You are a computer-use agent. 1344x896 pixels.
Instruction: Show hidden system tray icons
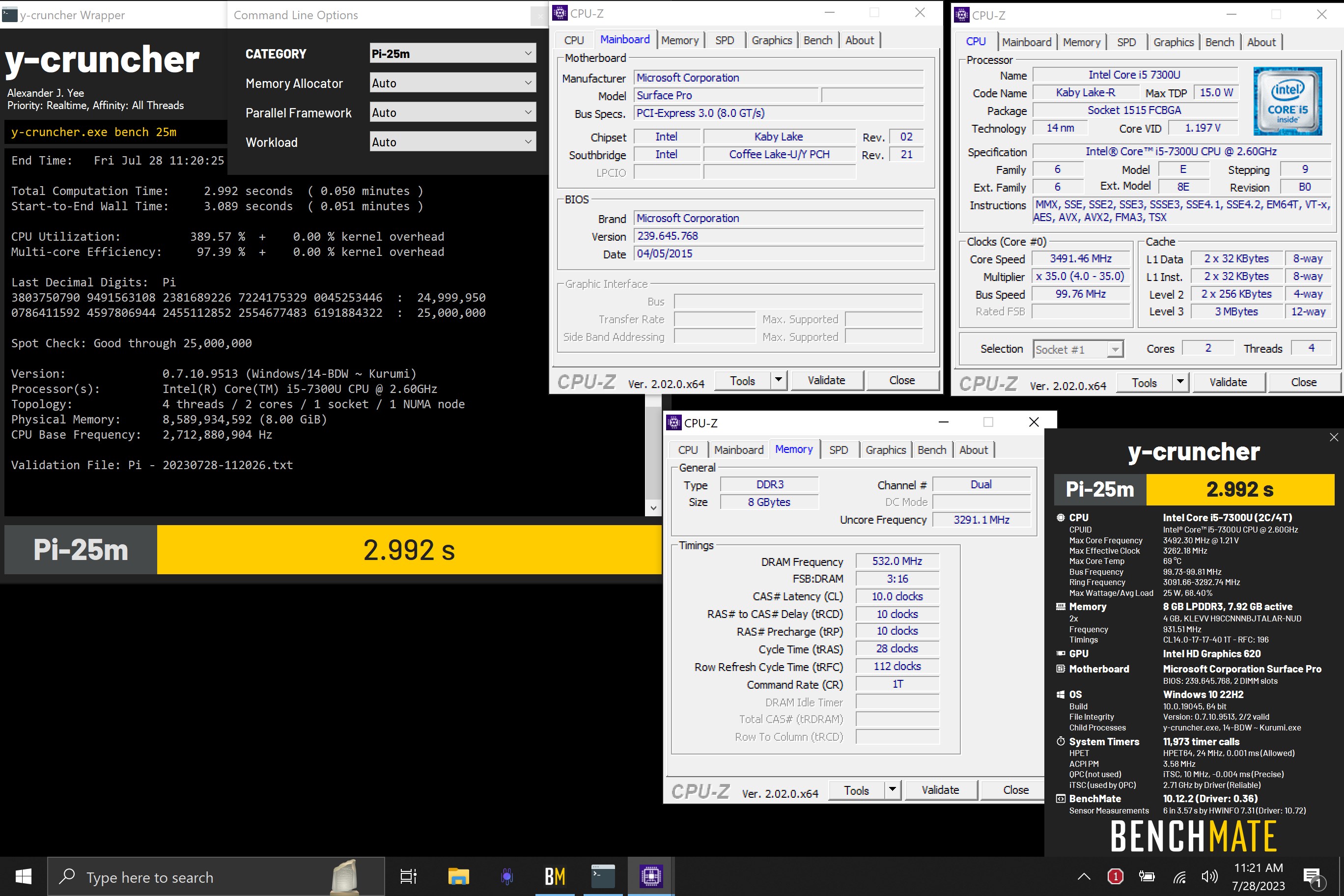(x=1084, y=876)
